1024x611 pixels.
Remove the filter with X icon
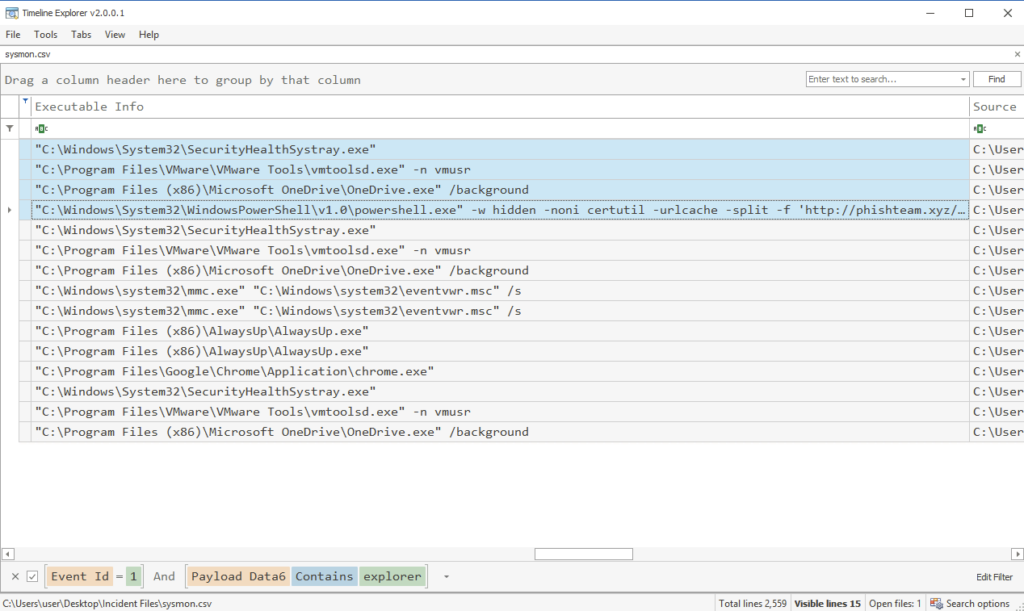pyautogui.click(x=15, y=576)
